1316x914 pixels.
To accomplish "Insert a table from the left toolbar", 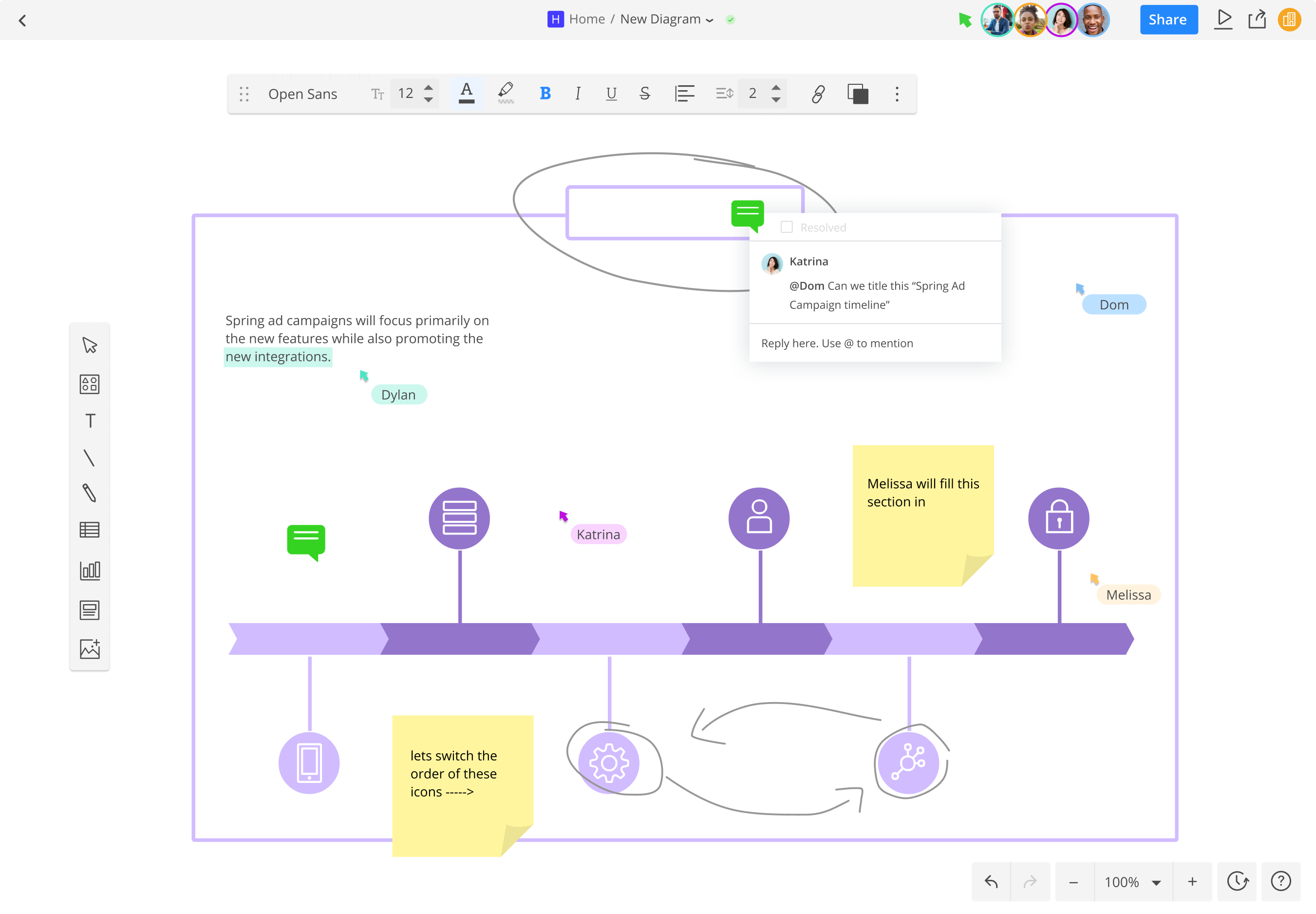I will click(90, 529).
